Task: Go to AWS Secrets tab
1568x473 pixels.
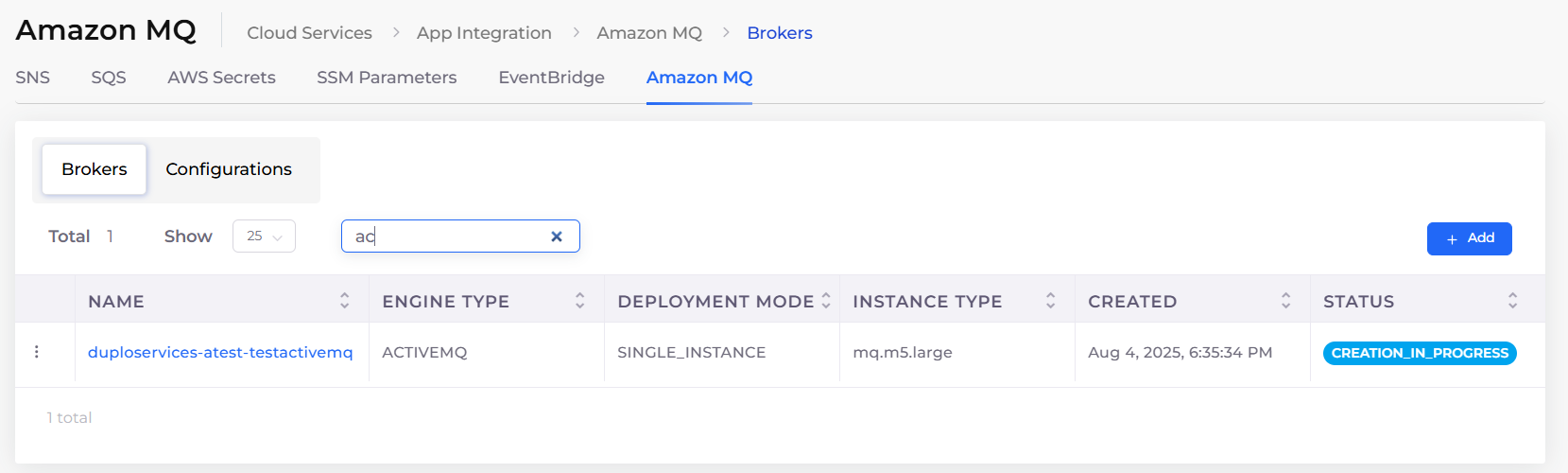Action: click(x=221, y=78)
